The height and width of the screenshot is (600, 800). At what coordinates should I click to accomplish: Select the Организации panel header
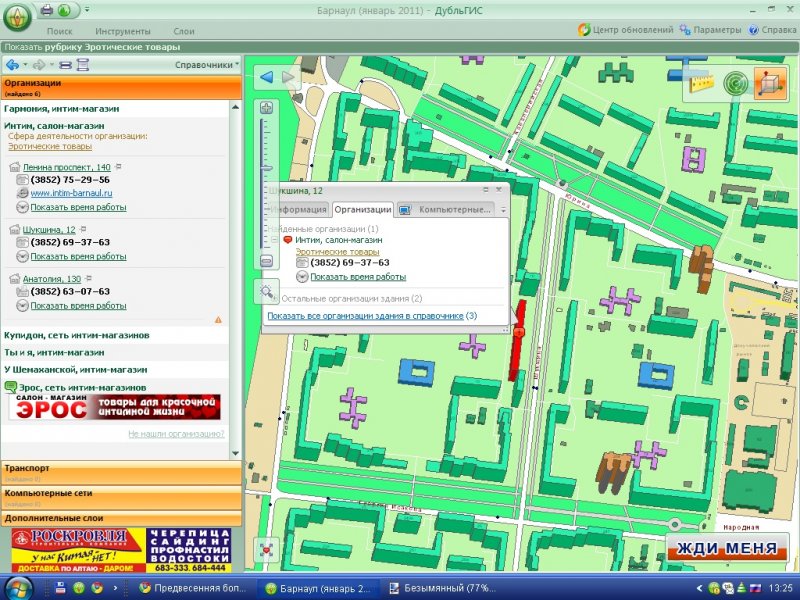(x=121, y=87)
